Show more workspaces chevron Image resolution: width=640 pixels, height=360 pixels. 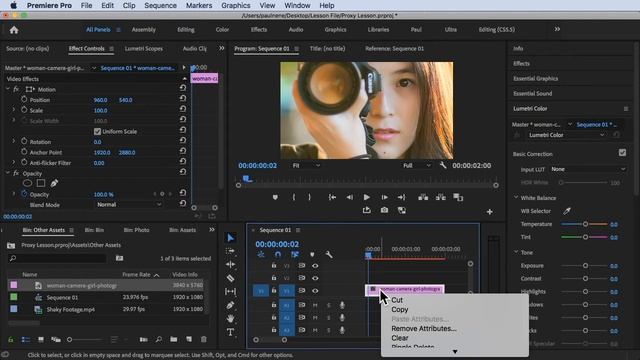tap(557, 29)
